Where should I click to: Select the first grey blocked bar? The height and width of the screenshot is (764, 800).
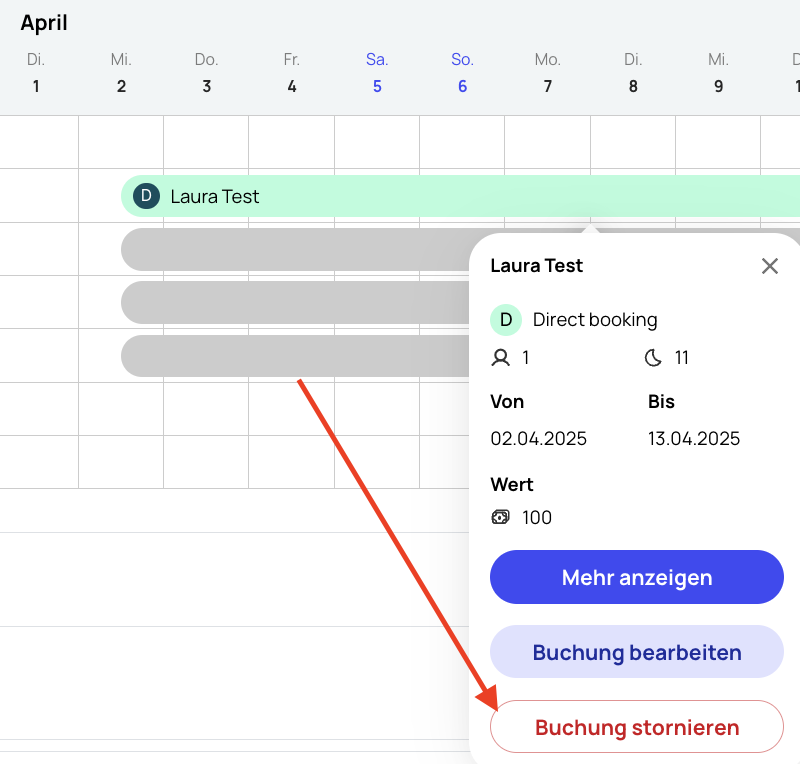pos(295,250)
